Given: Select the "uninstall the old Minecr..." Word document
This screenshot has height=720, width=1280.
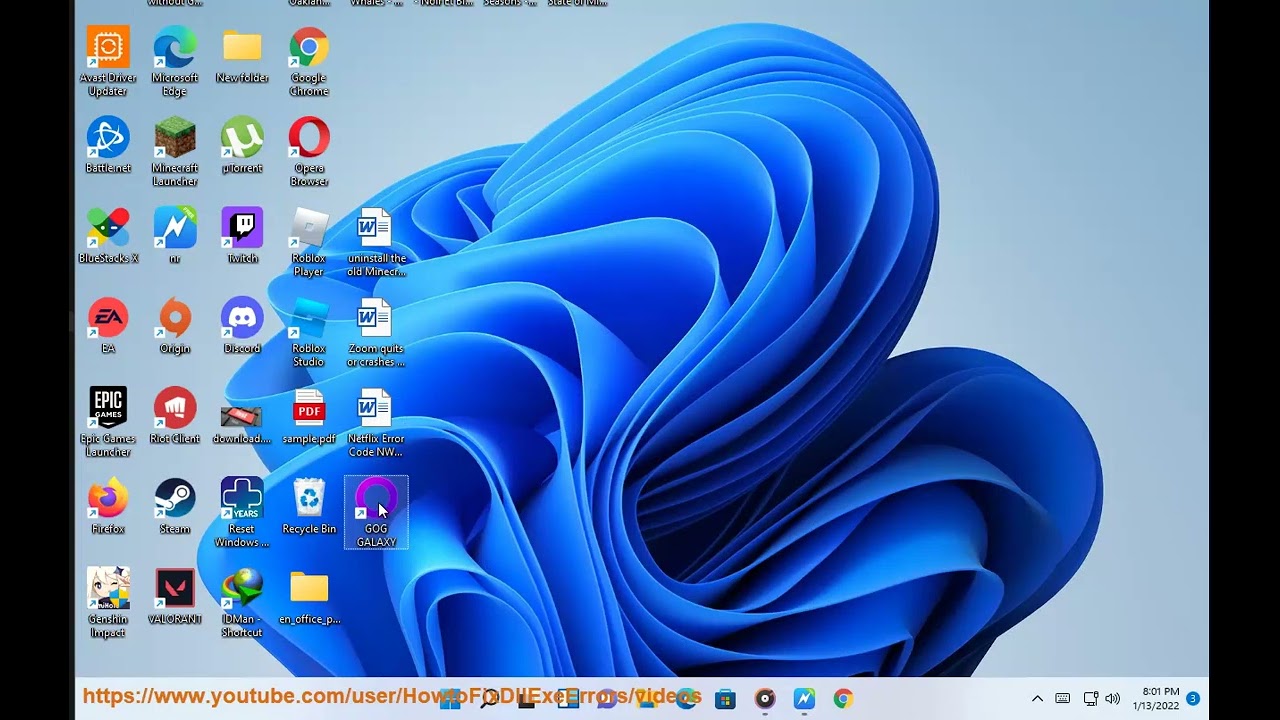Looking at the screenshot, I should click(x=376, y=241).
